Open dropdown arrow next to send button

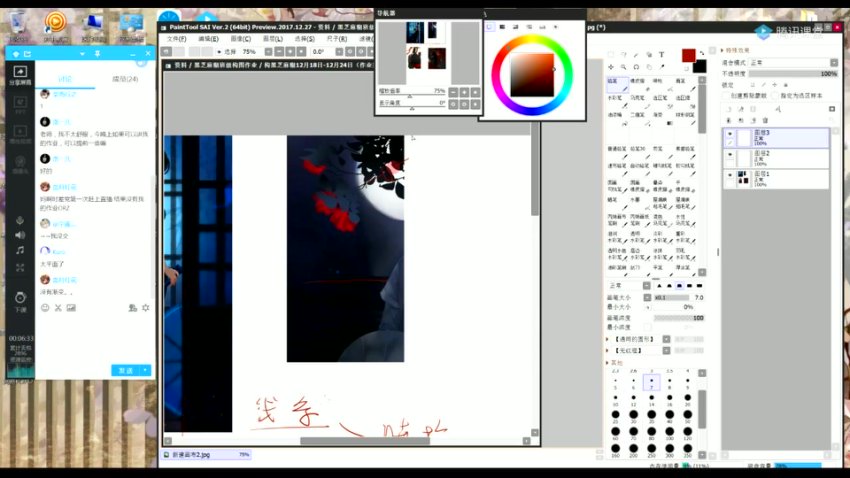(145, 370)
